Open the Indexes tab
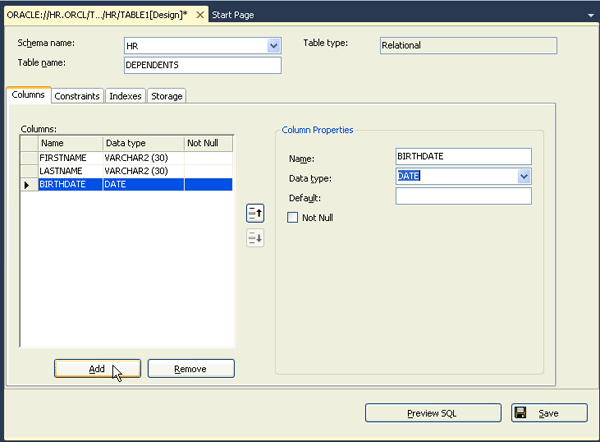Image resolution: width=600 pixels, height=442 pixels. point(126,96)
